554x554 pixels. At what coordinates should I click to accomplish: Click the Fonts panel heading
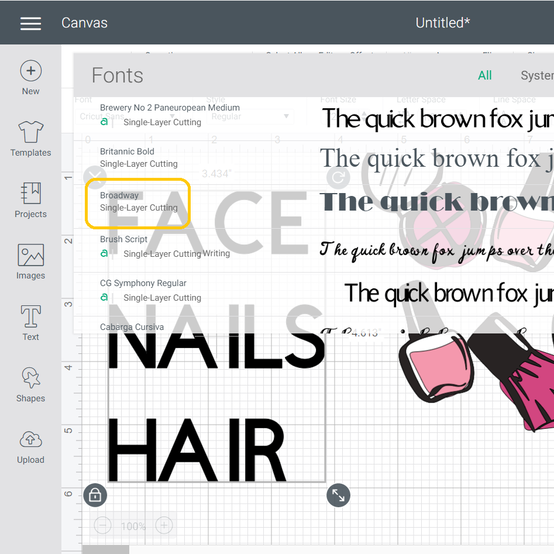coord(117,75)
